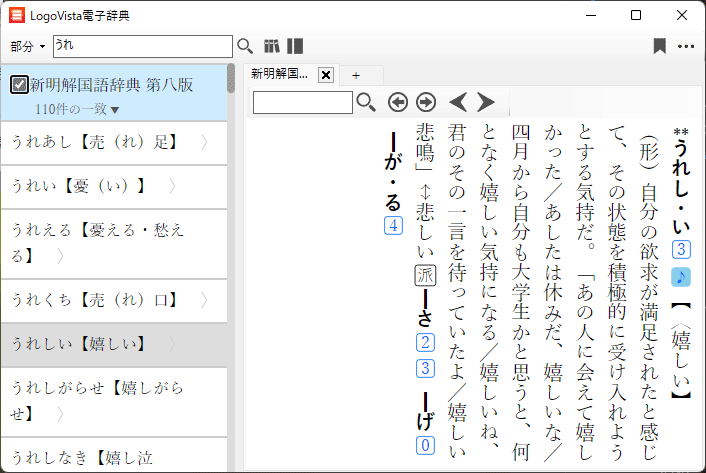
Task: Go to previous entry with left chevron
Action: (458, 102)
